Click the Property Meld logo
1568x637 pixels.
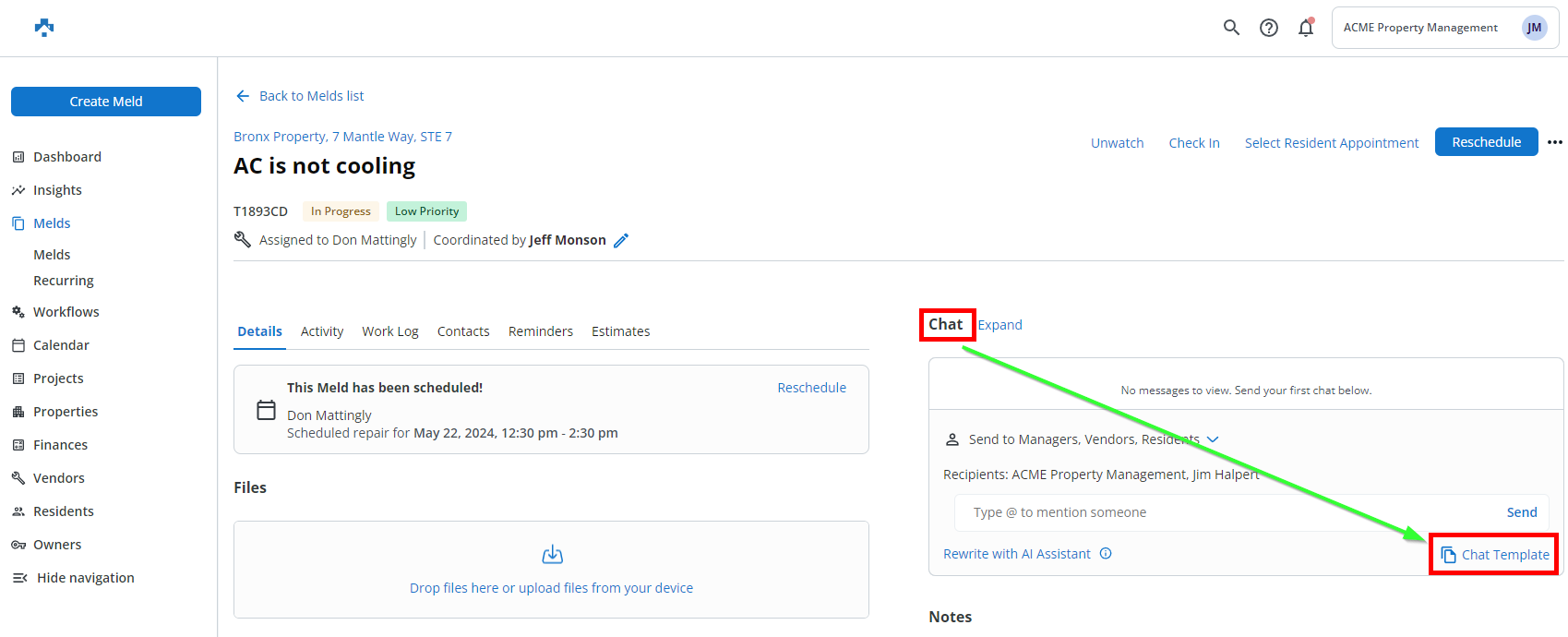click(44, 28)
